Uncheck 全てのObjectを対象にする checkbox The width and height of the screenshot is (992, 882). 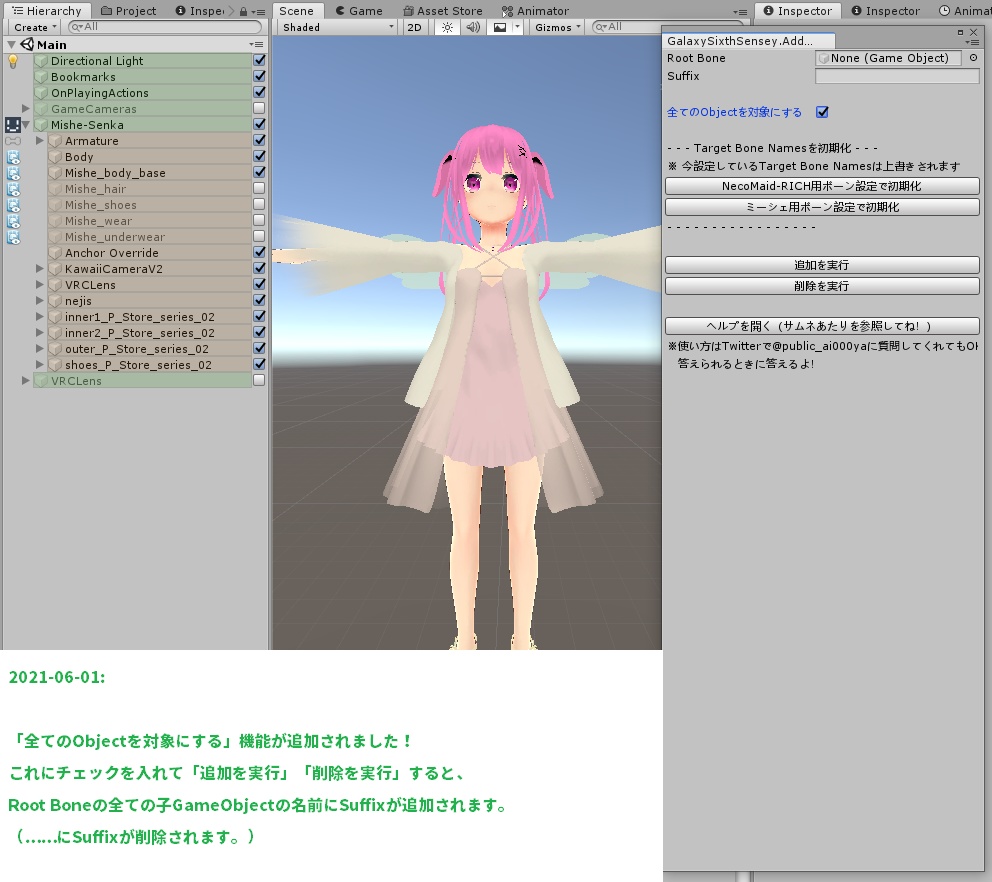(822, 112)
